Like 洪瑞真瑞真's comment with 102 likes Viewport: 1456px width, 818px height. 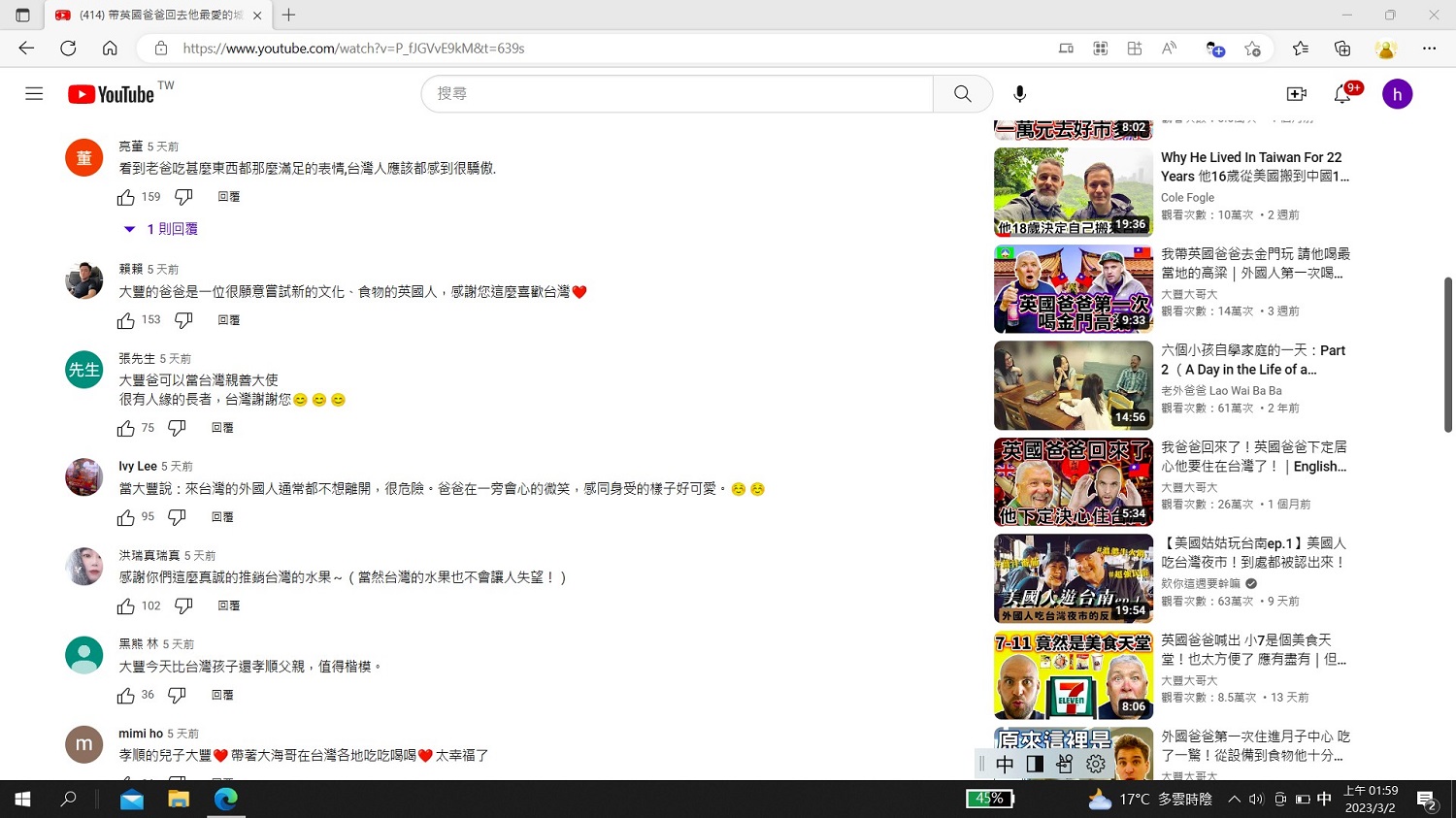click(126, 605)
